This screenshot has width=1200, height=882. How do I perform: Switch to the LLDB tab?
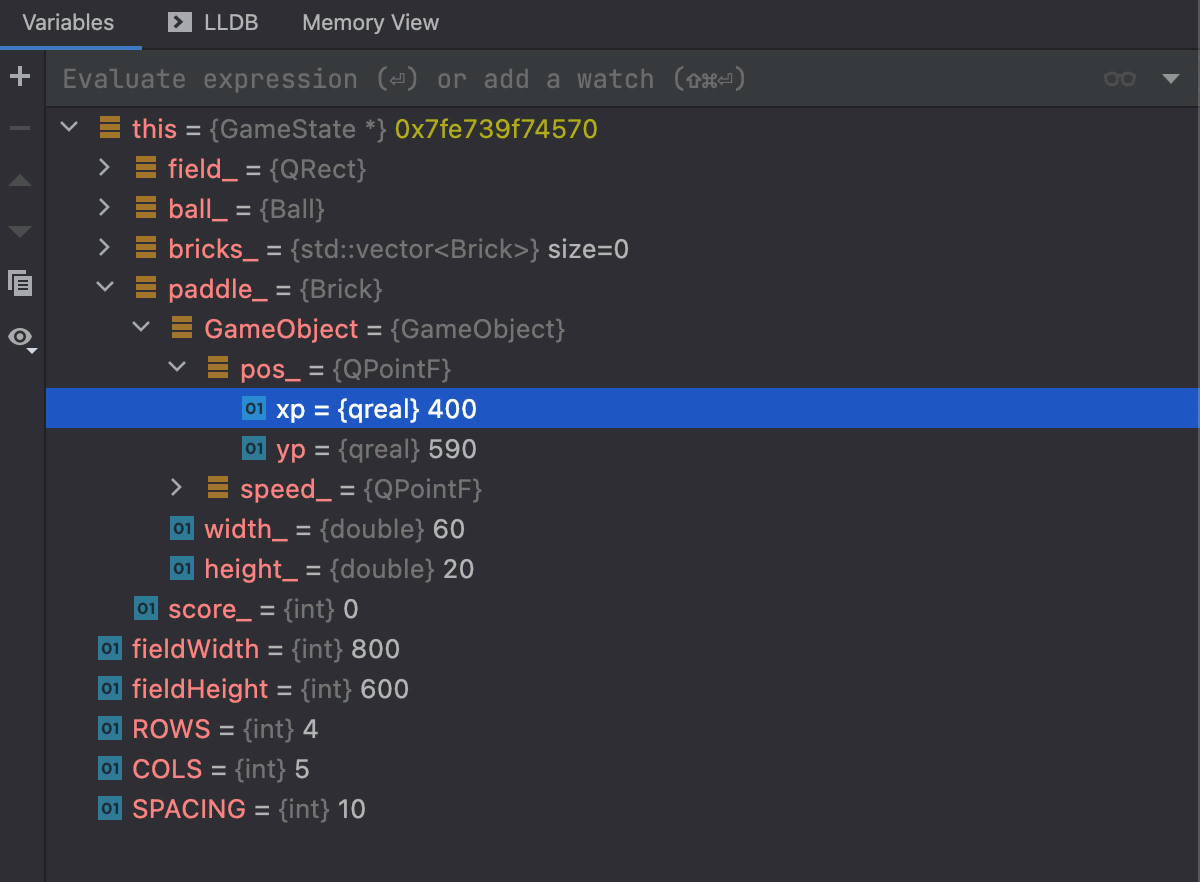click(213, 23)
